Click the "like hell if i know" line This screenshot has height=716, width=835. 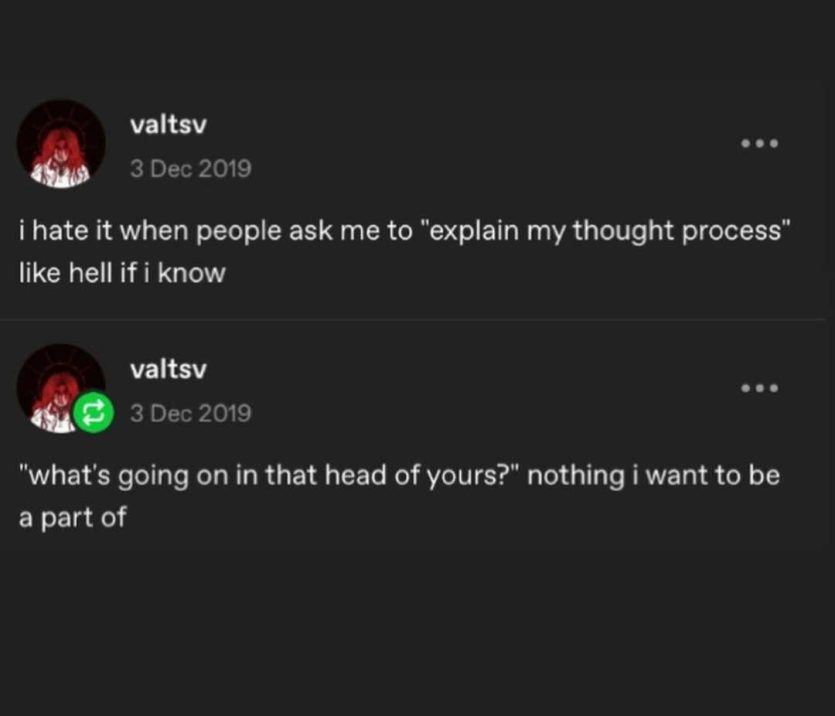(x=122, y=273)
